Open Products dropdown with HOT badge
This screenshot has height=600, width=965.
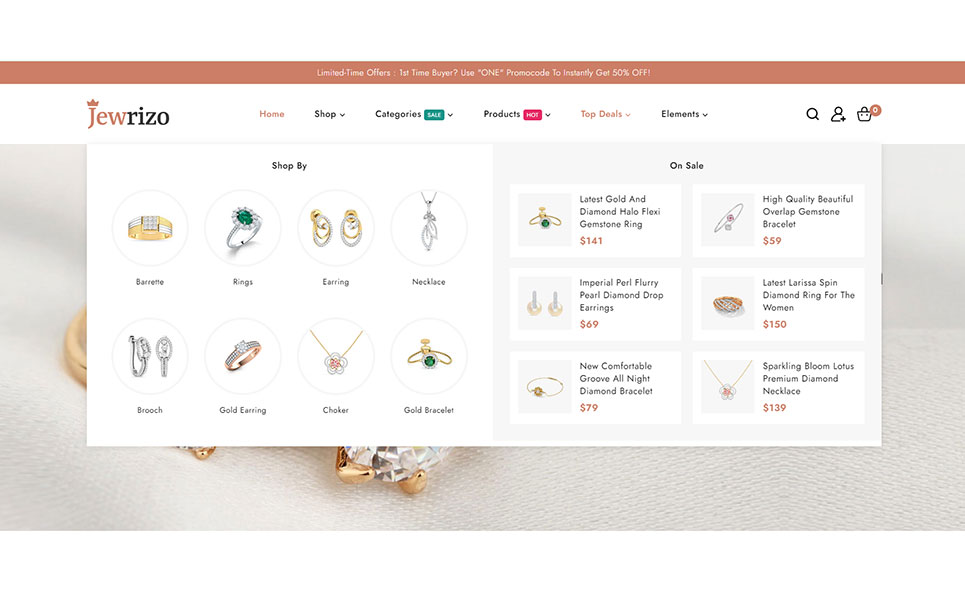coord(516,114)
